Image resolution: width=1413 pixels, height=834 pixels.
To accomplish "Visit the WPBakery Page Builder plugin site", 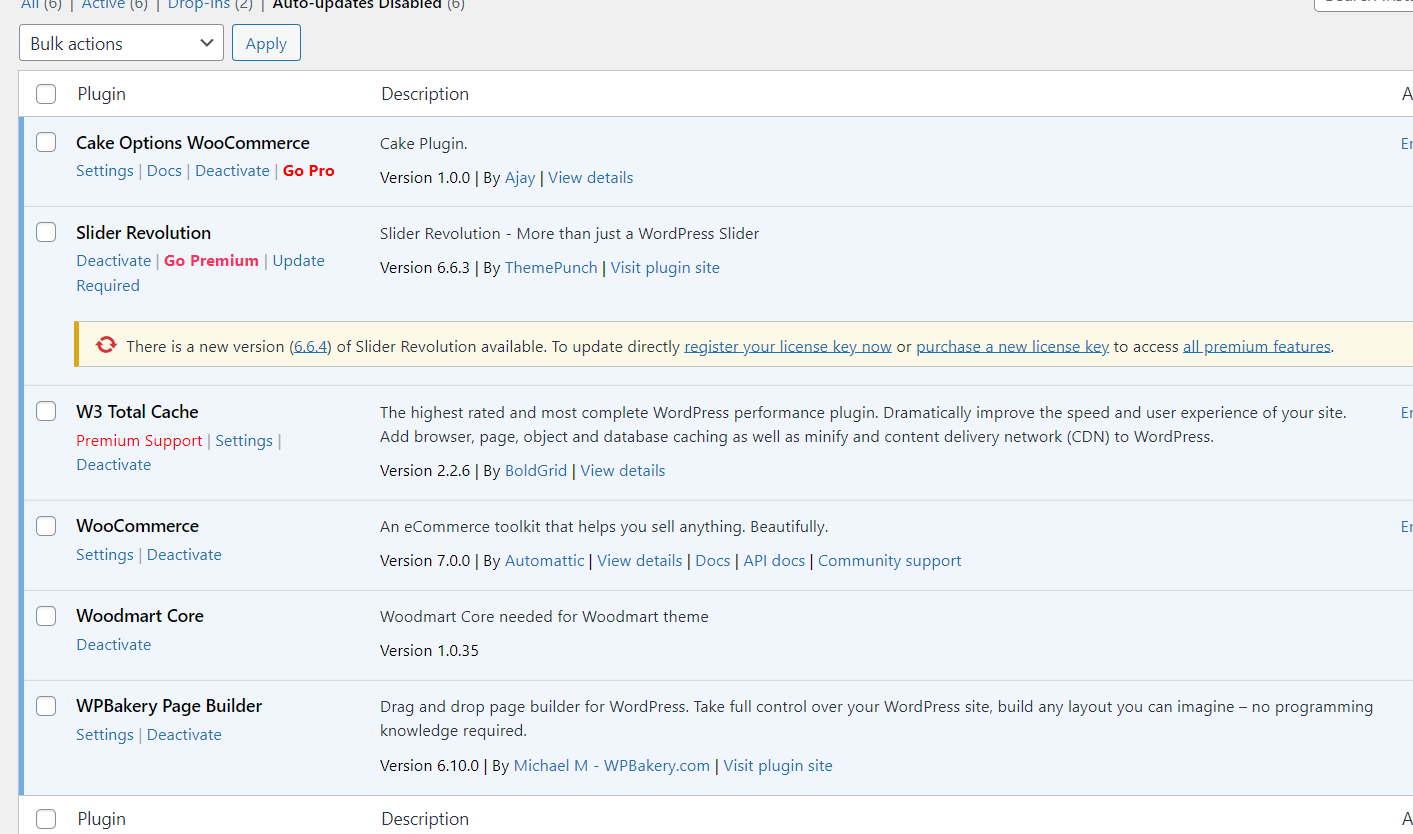I will 778,766.
